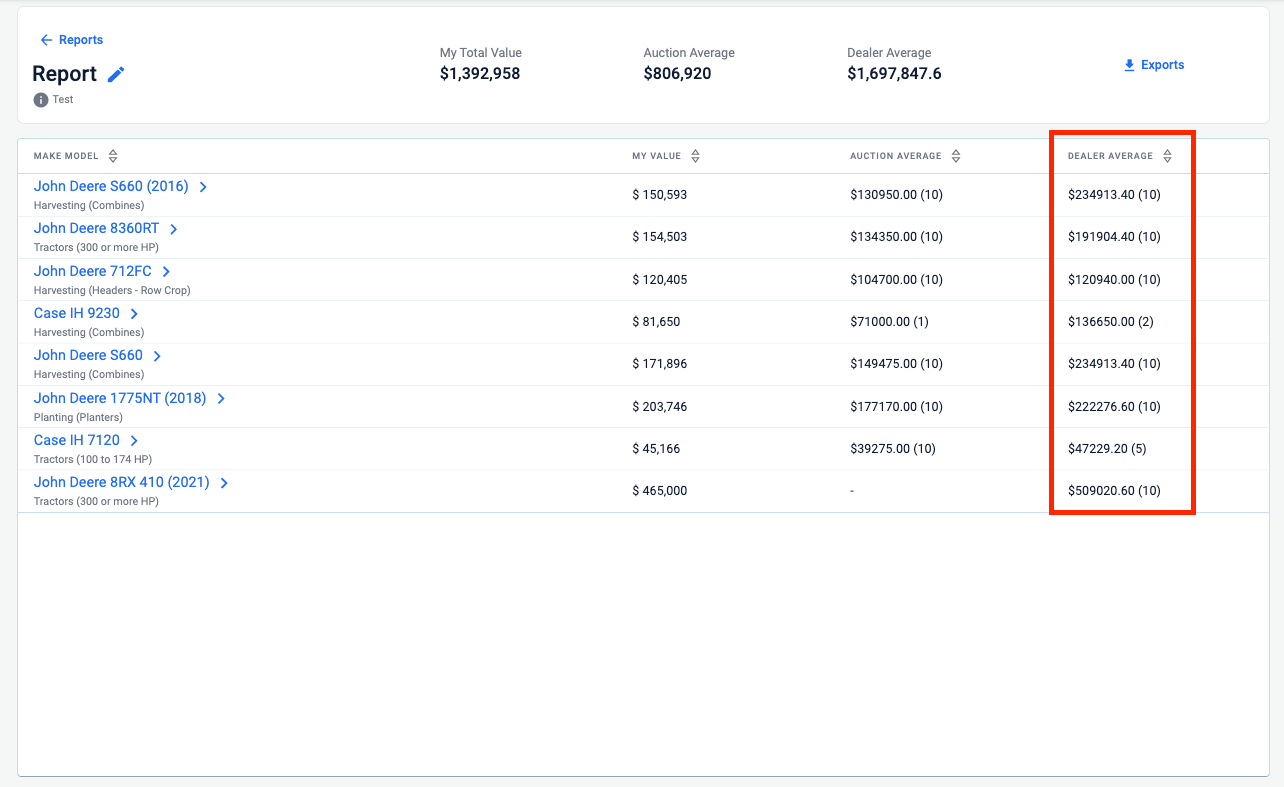
Task: Click Tractors (100 to 174 HP) category text
Action: point(93,460)
